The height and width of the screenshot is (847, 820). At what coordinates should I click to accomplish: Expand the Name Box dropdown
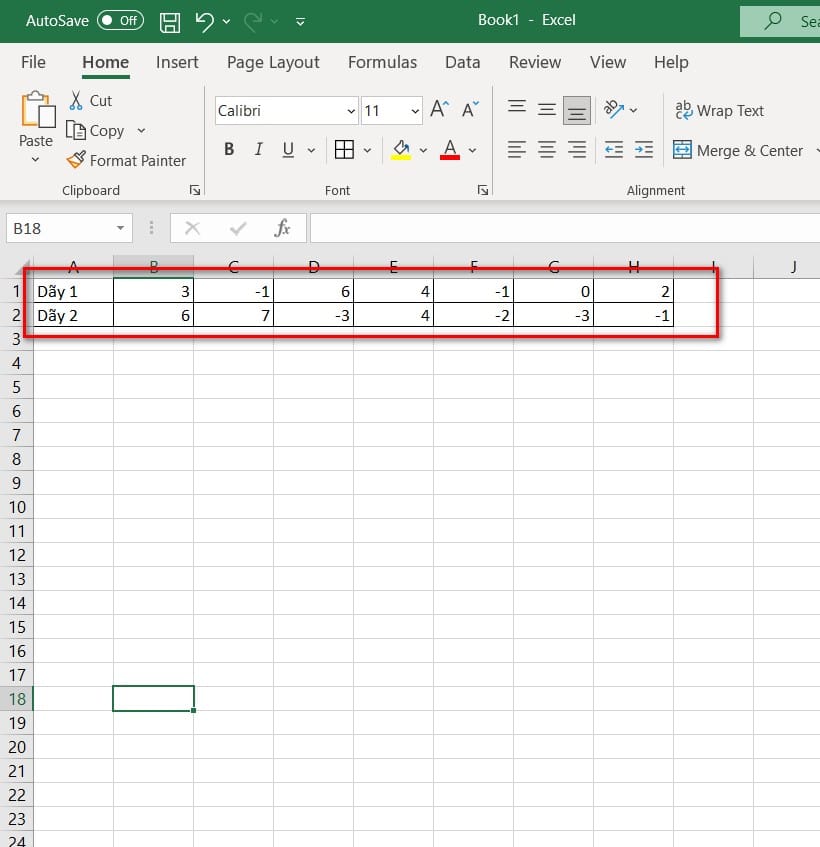[121, 228]
